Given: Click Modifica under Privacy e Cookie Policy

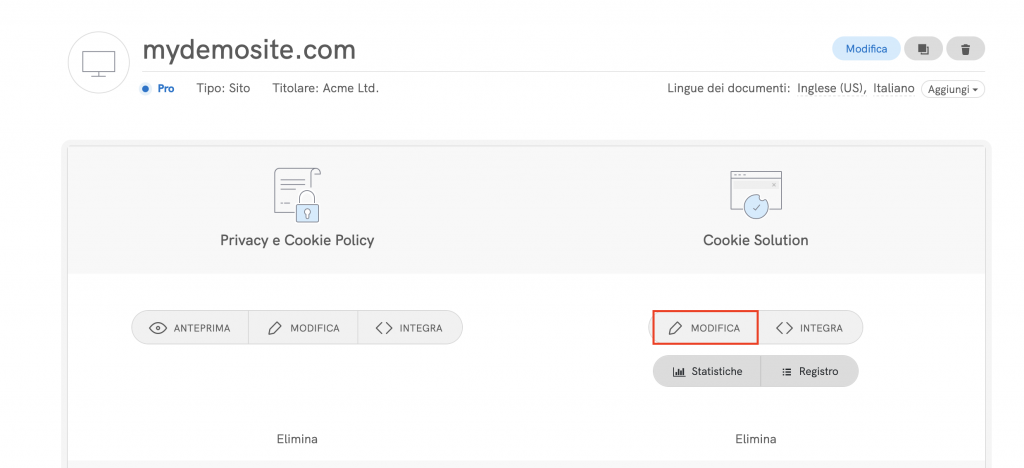Looking at the screenshot, I should (303, 328).
